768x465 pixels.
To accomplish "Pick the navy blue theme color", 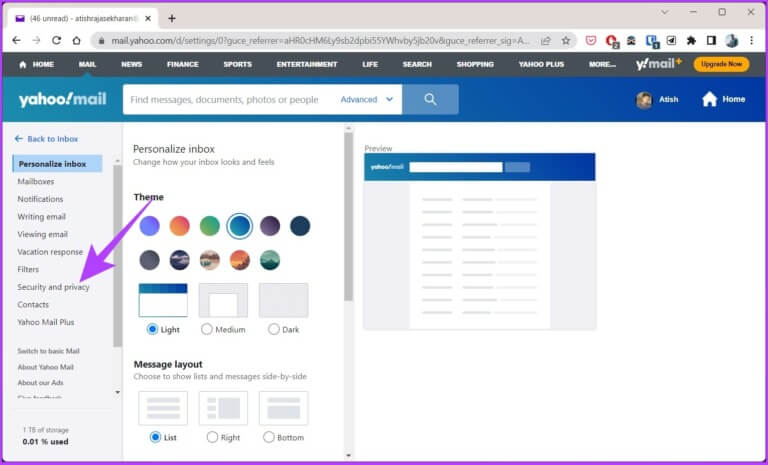I will point(300,226).
